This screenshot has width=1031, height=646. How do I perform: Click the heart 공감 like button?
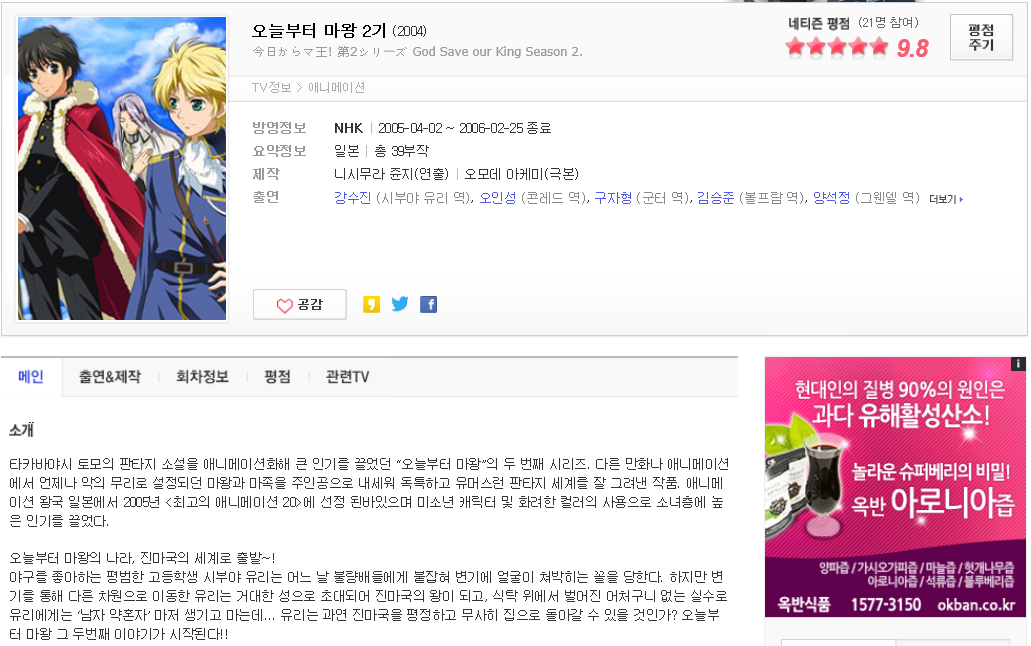300,305
